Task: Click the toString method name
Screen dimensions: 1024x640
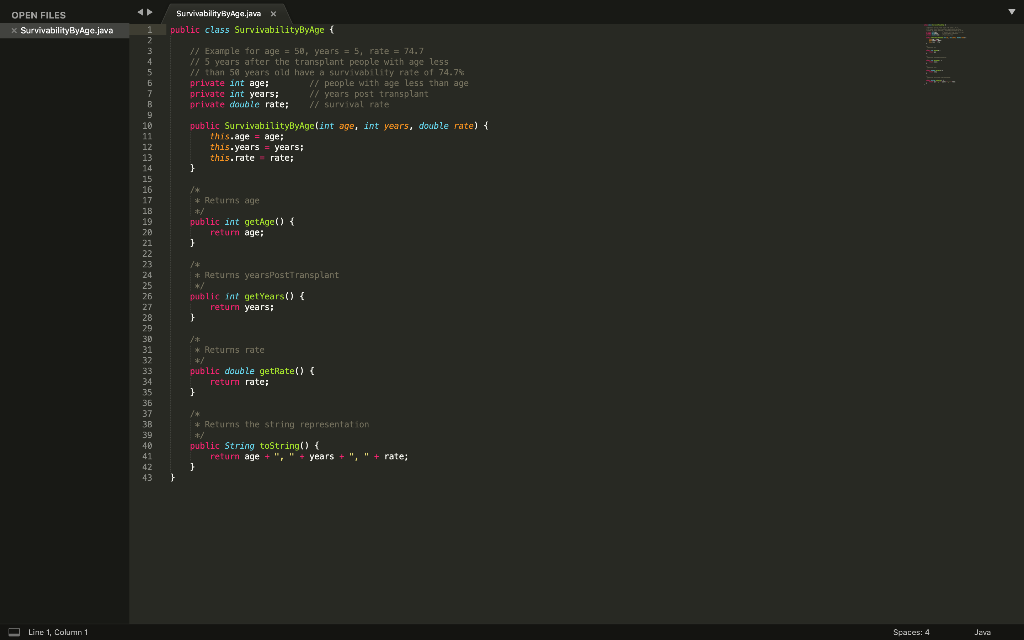Action: [280, 446]
